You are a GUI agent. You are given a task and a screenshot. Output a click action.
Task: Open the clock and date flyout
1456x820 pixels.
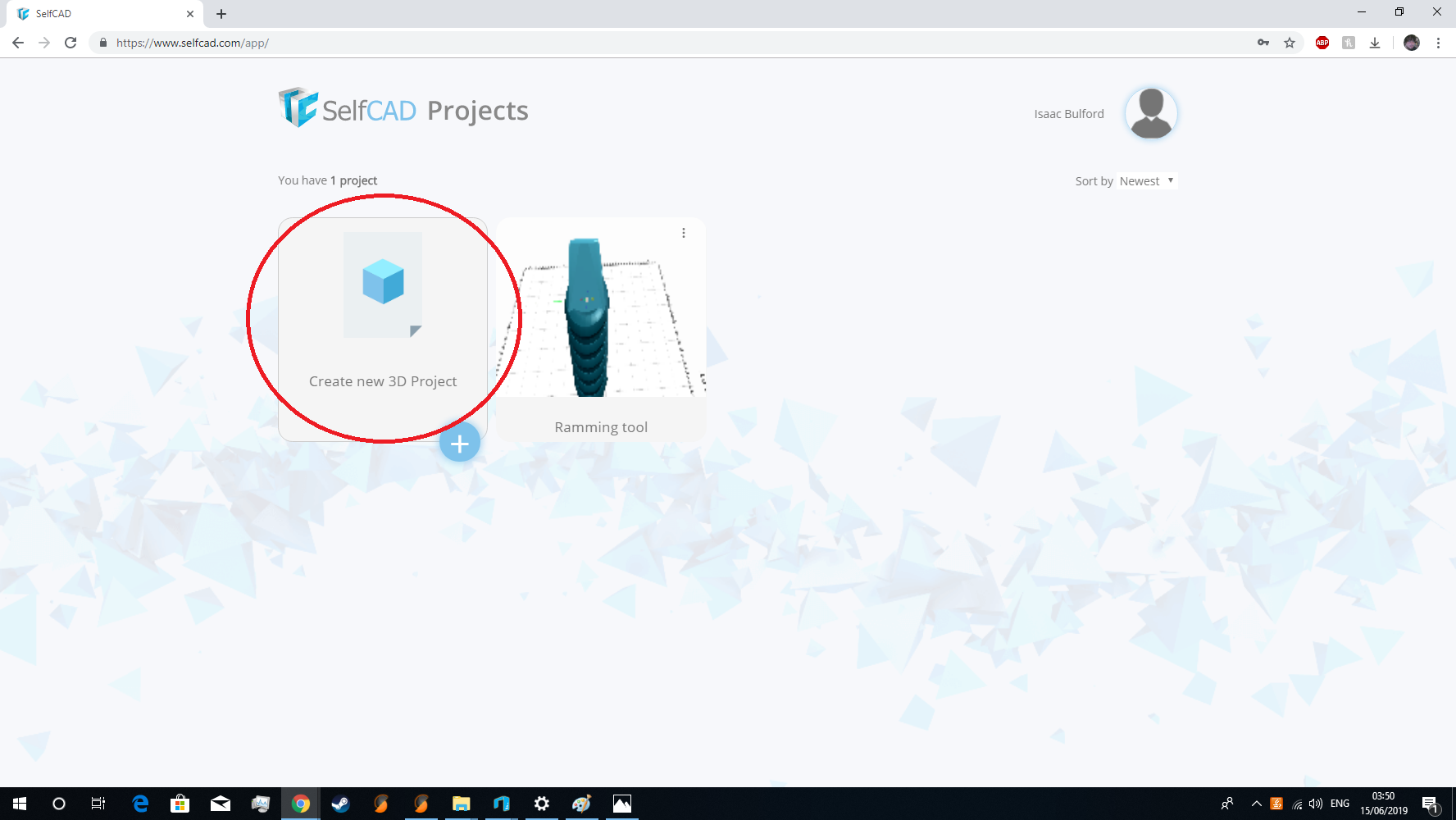(1384, 804)
